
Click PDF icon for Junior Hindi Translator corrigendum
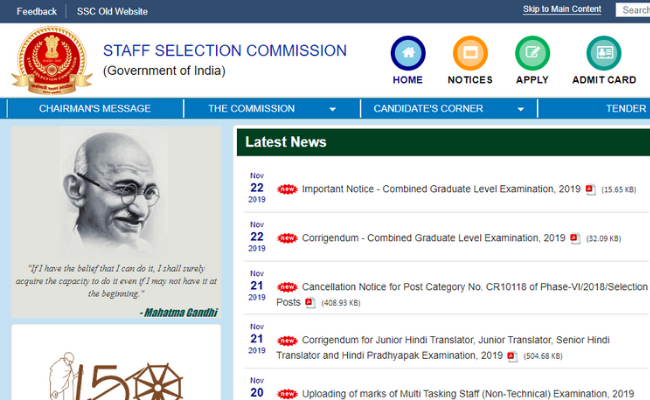point(512,355)
